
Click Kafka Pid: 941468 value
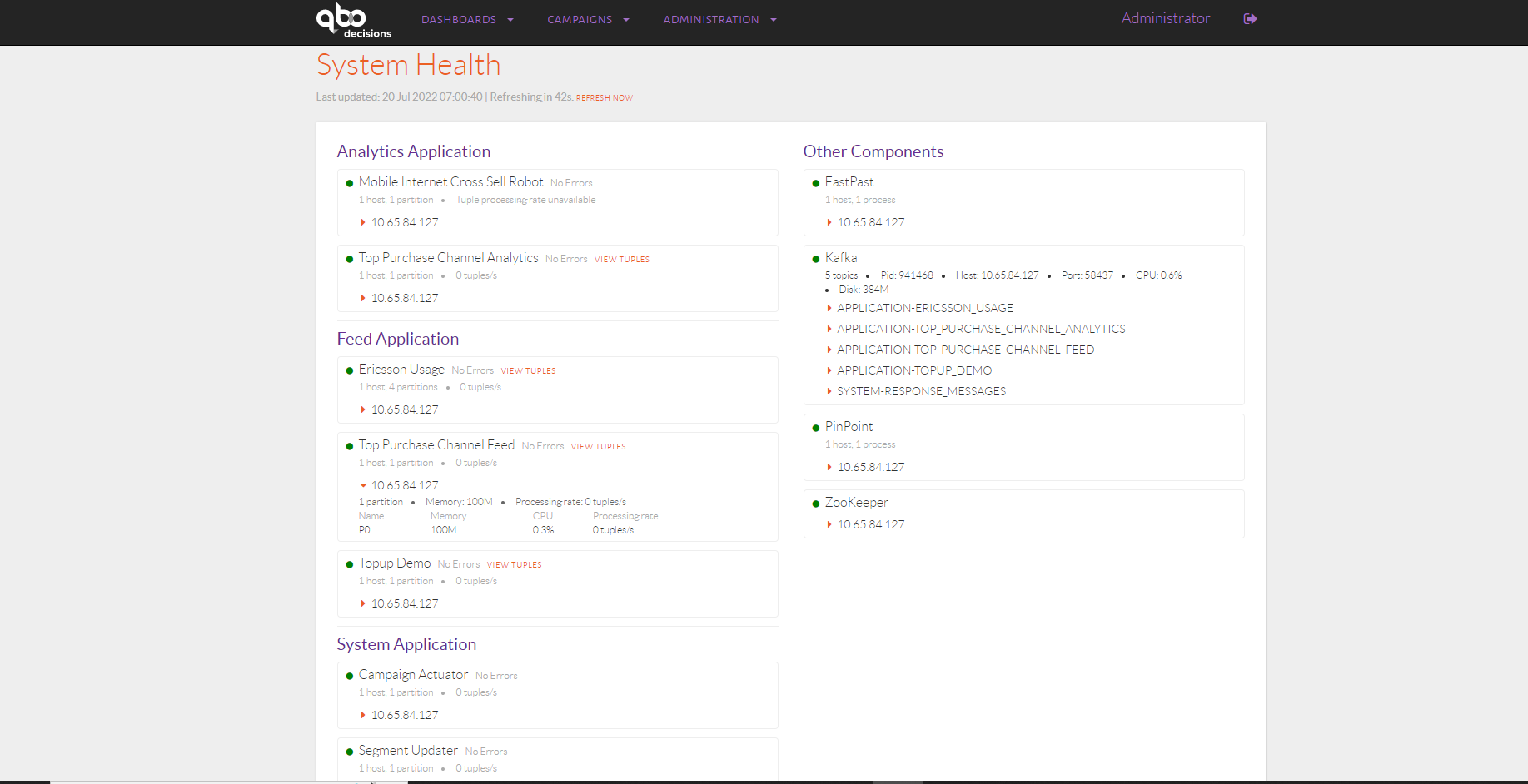click(x=907, y=275)
